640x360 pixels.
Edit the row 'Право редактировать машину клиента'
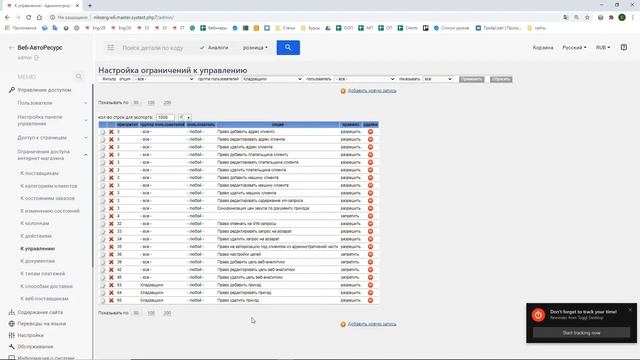pyautogui.click(x=102, y=185)
